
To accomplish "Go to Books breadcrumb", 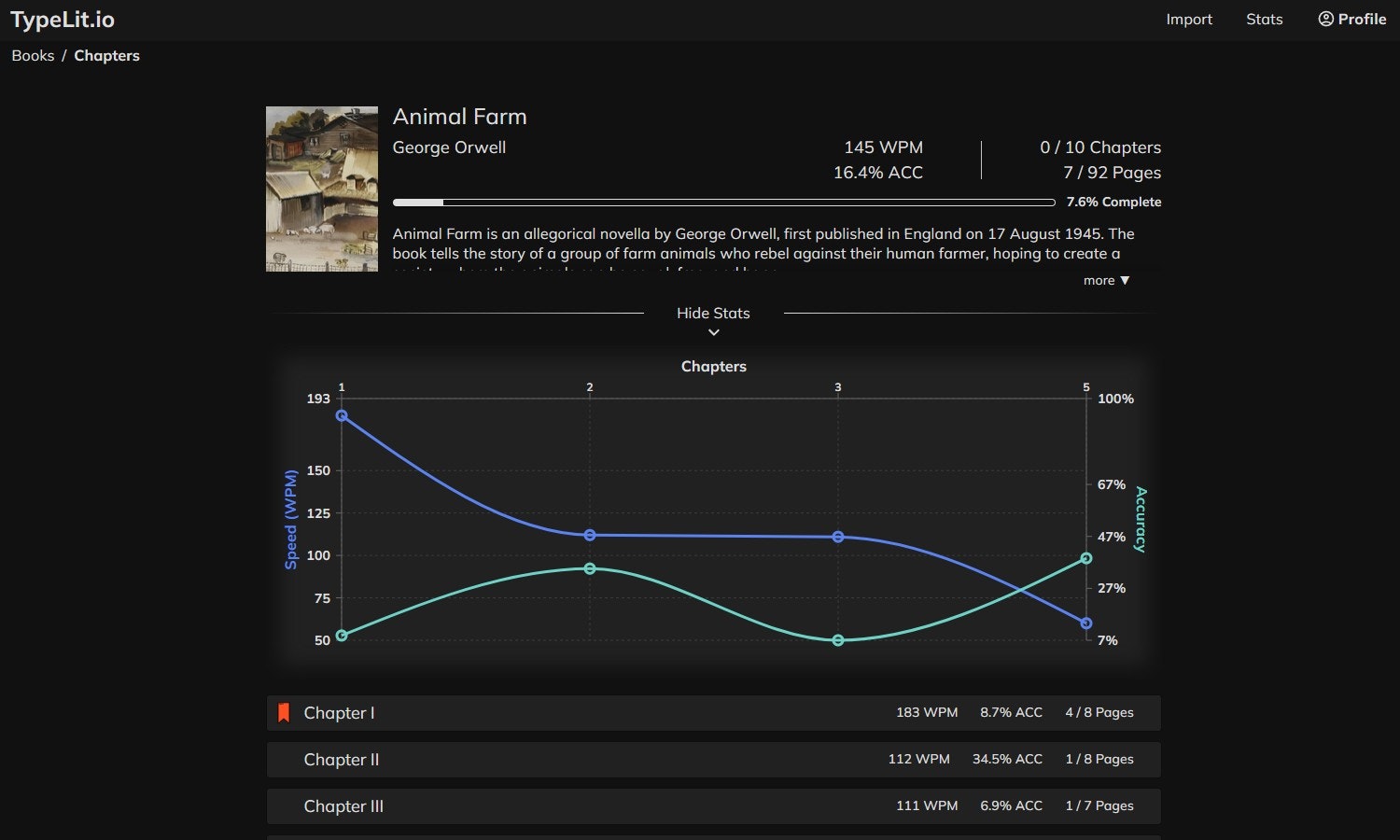I will [33, 56].
